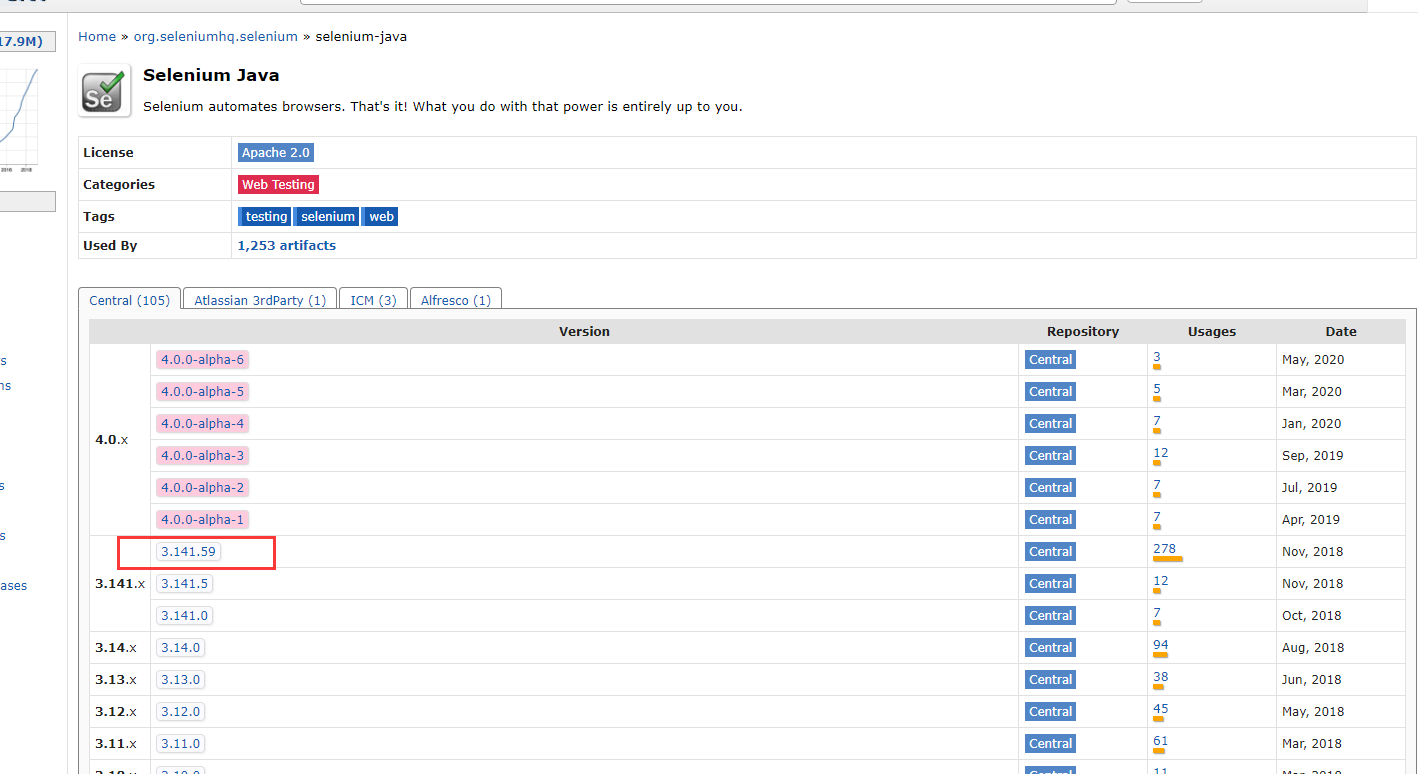1418x774 pixels.
Task: Click the Date column header
Action: click(x=1341, y=332)
